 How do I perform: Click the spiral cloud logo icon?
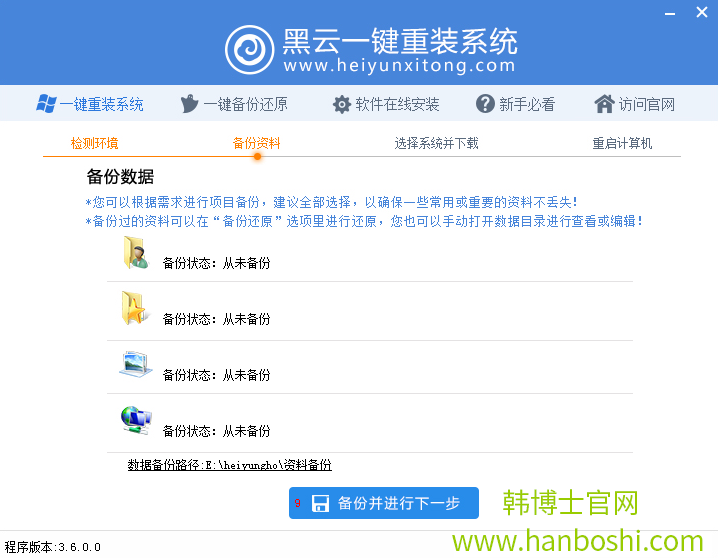point(250,49)
